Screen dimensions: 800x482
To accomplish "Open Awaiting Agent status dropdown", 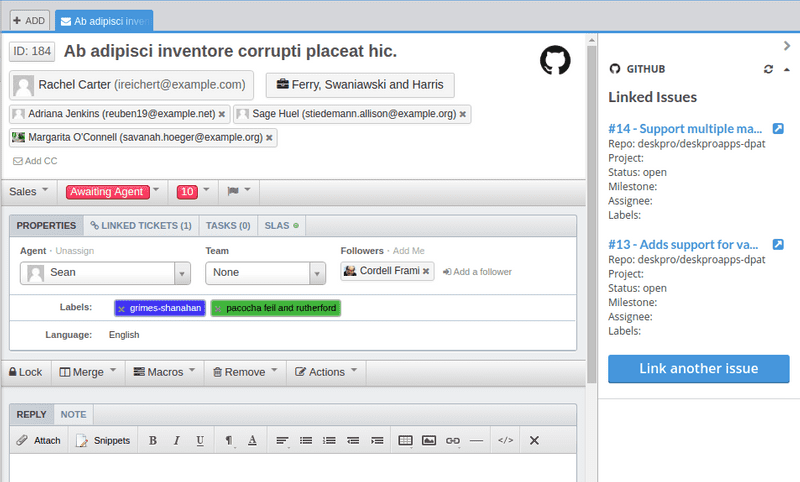I will coord(113,192).
